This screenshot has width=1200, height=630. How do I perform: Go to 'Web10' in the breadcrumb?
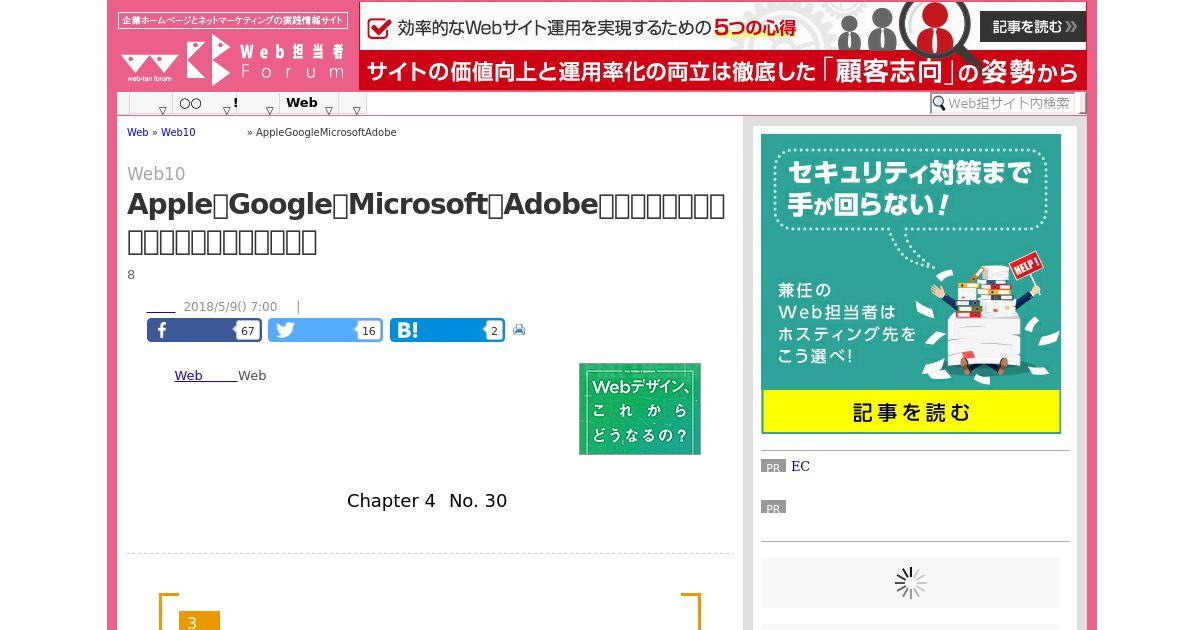[178, 132]
